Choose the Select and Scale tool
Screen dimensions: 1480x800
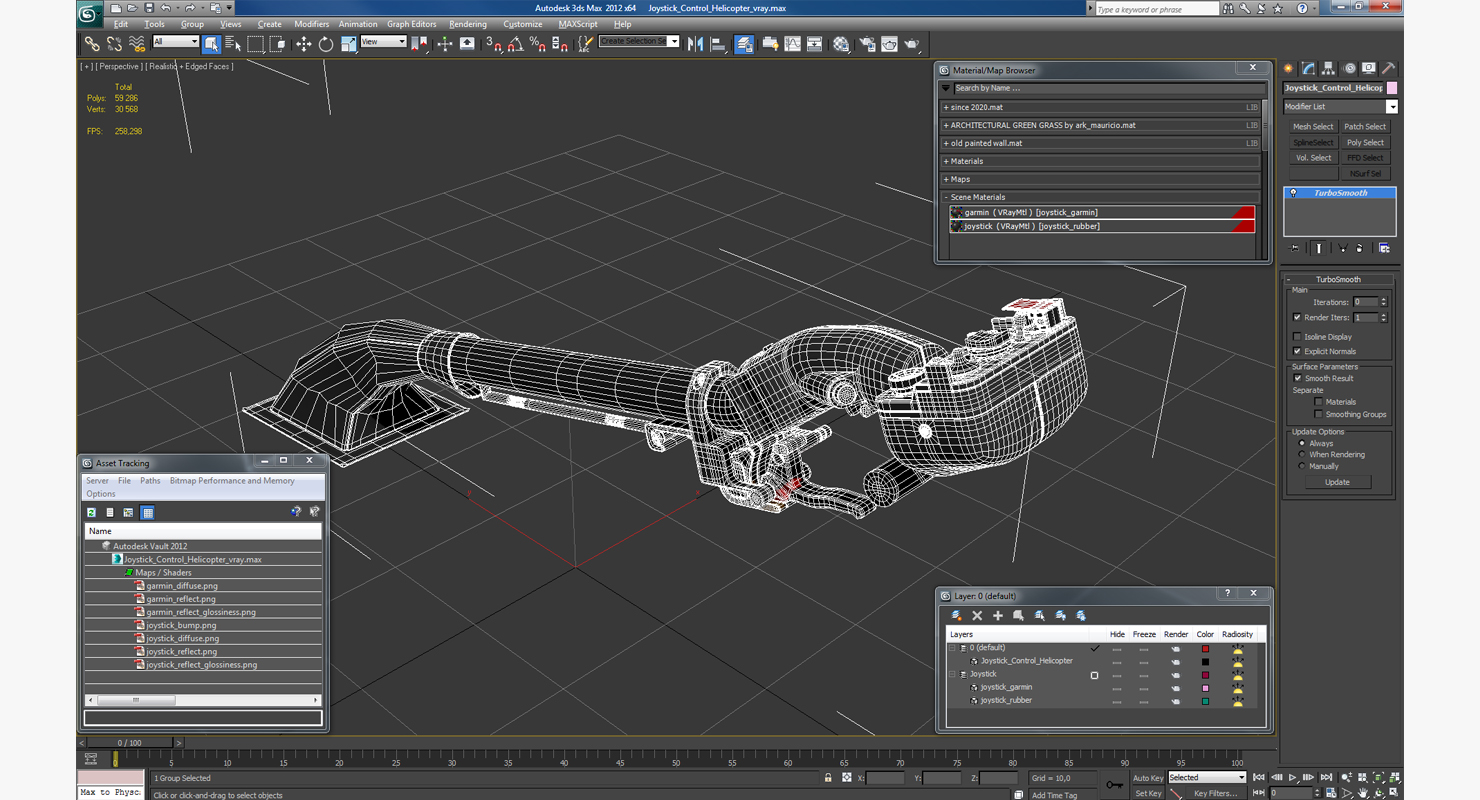tap(348, 44)
